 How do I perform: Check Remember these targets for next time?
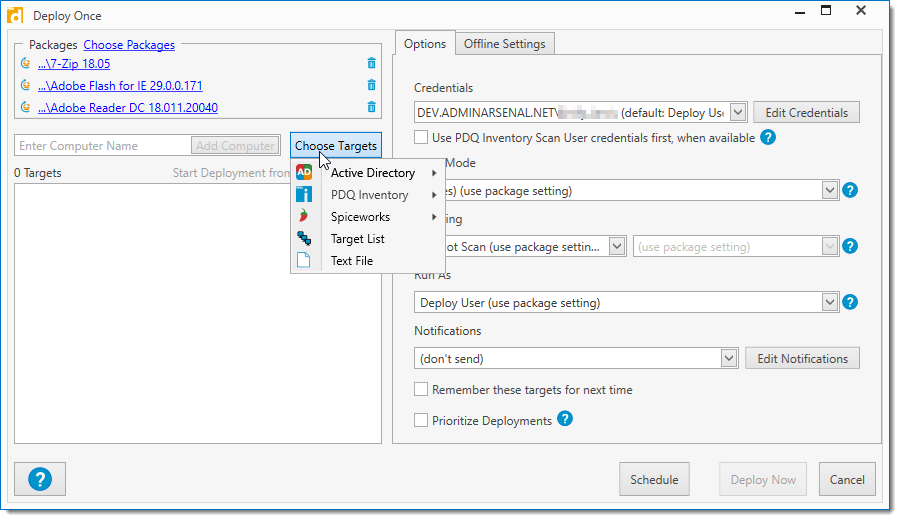tap(422, 390)
